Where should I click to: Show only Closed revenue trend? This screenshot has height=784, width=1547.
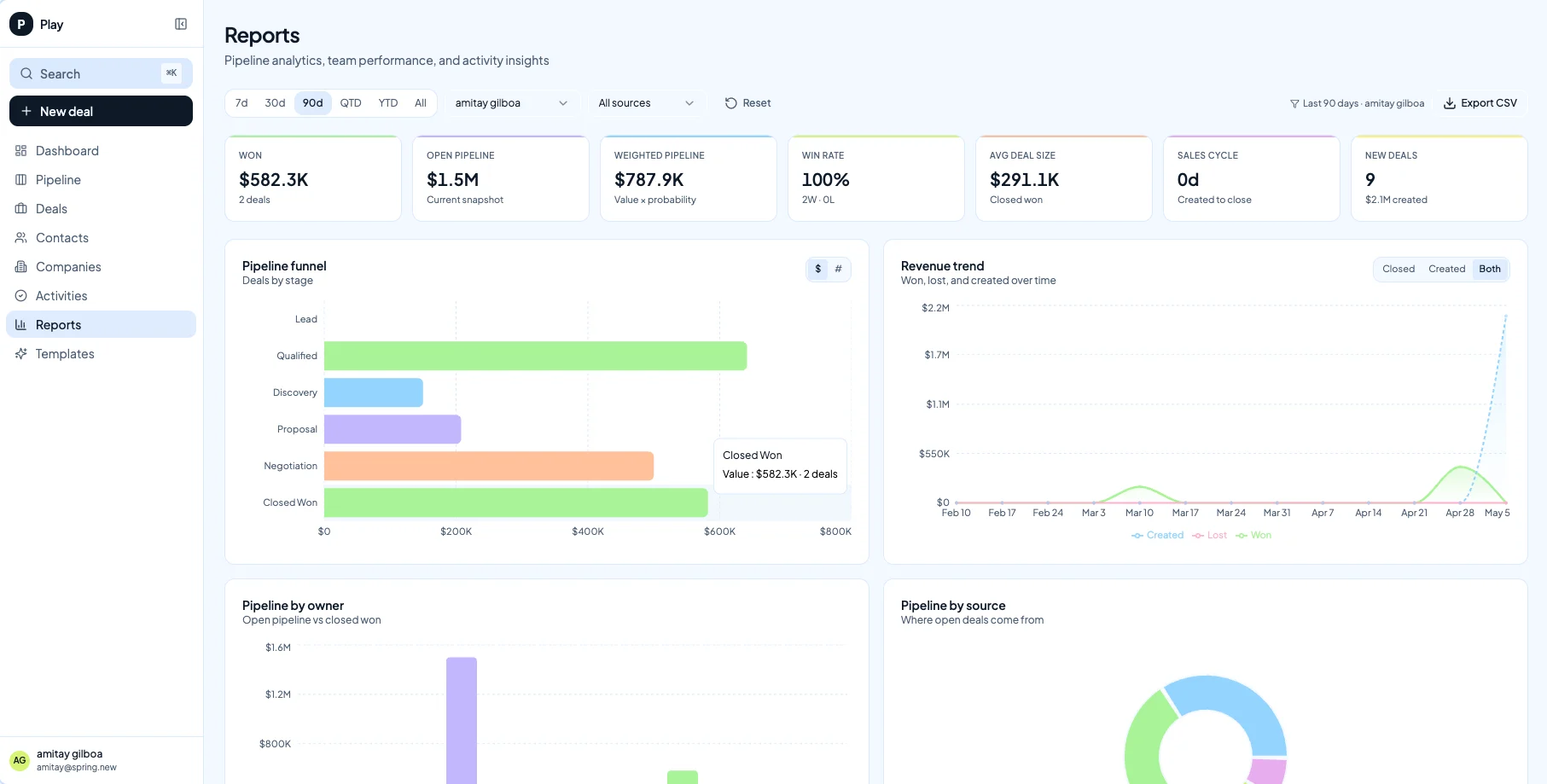tap(1399, 269)
